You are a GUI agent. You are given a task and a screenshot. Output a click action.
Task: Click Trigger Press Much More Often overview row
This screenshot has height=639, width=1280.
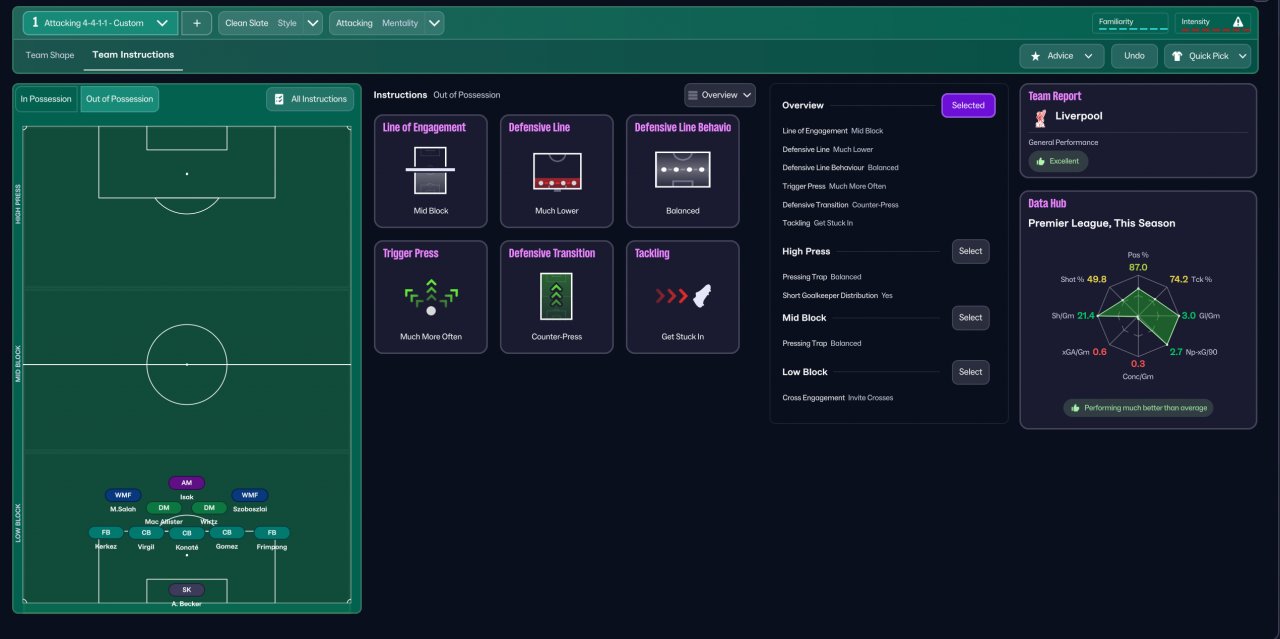(x=834, y=186)
